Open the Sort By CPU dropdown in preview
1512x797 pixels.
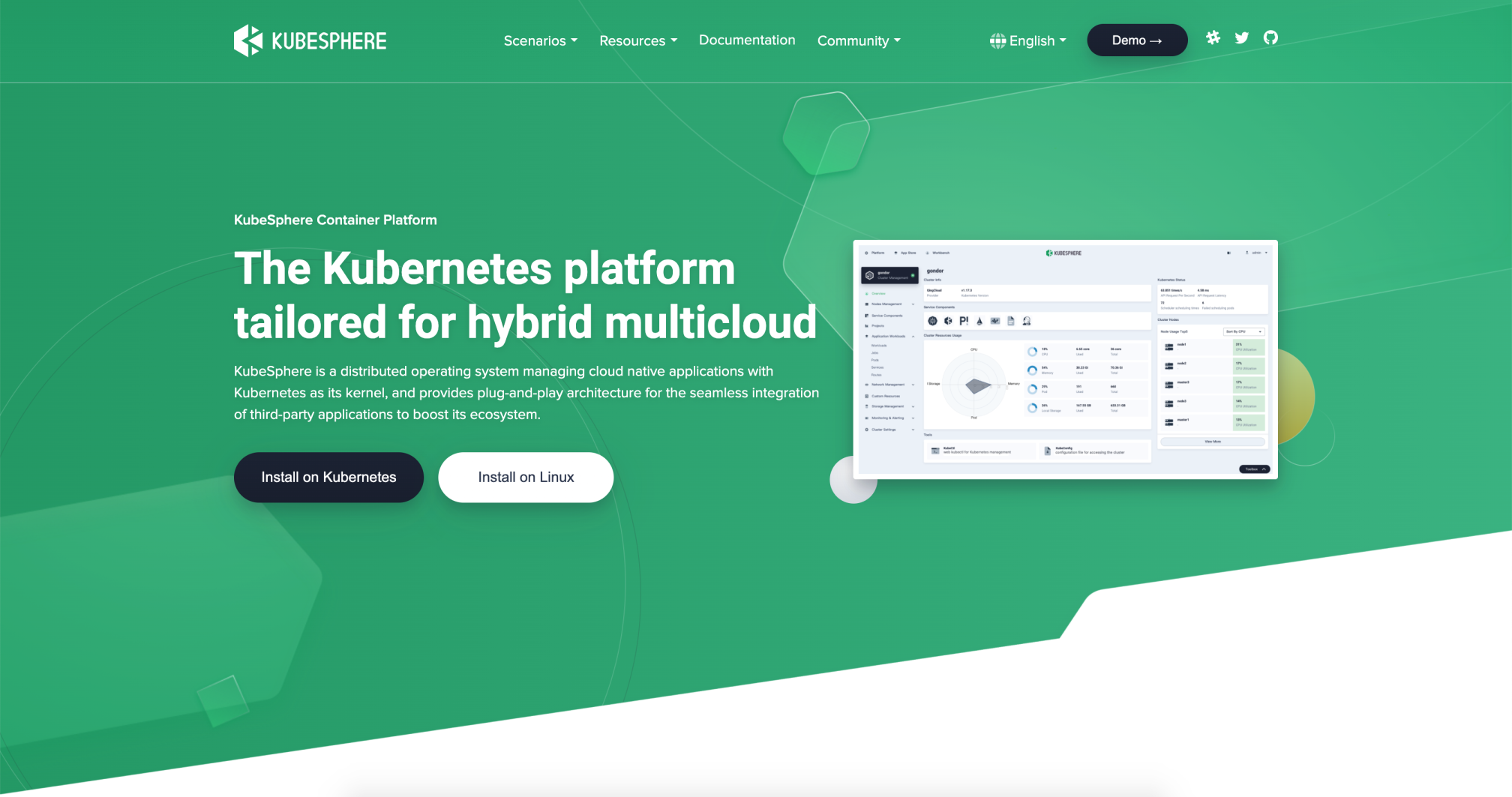tap(1244, 331)
